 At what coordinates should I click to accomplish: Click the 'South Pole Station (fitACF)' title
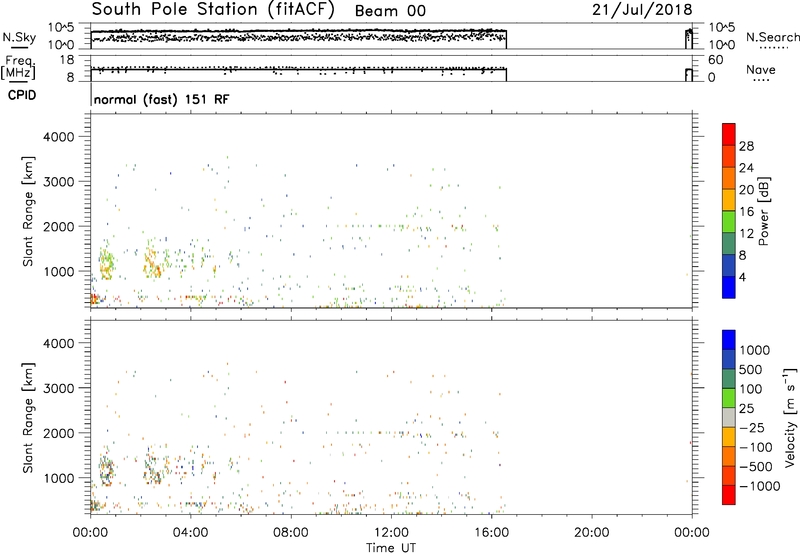click(213, 9)
